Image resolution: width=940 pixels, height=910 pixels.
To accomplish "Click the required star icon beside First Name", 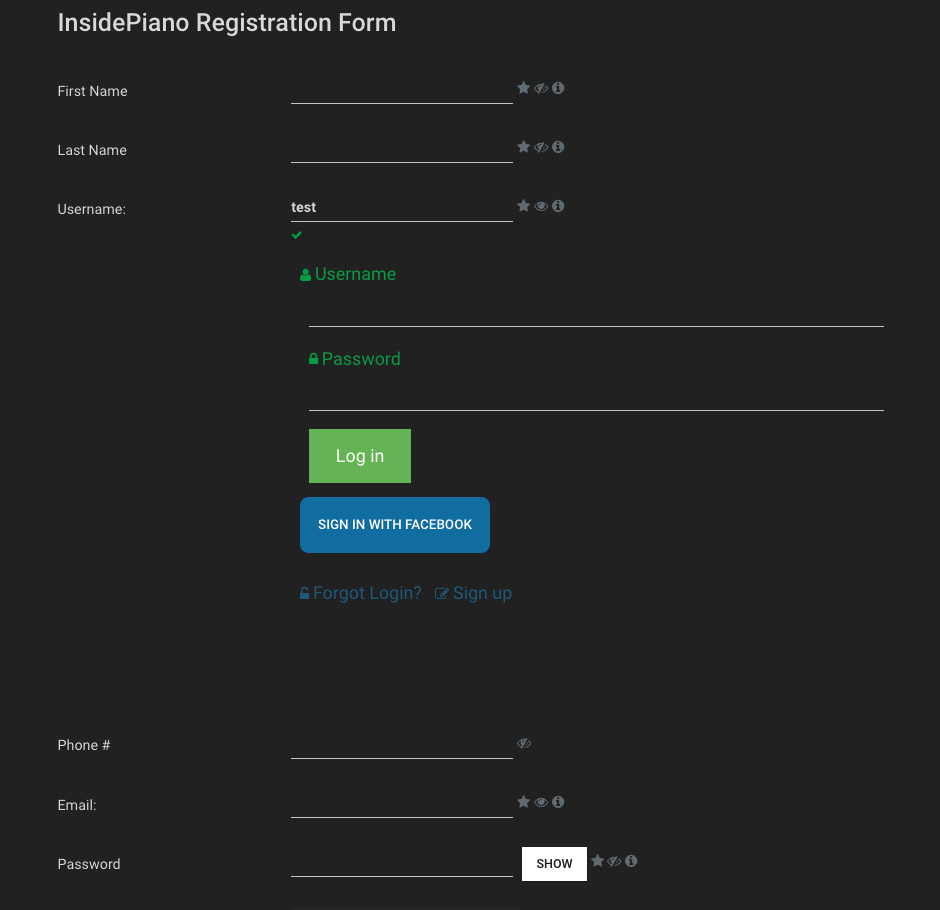I will pos(523,88).
